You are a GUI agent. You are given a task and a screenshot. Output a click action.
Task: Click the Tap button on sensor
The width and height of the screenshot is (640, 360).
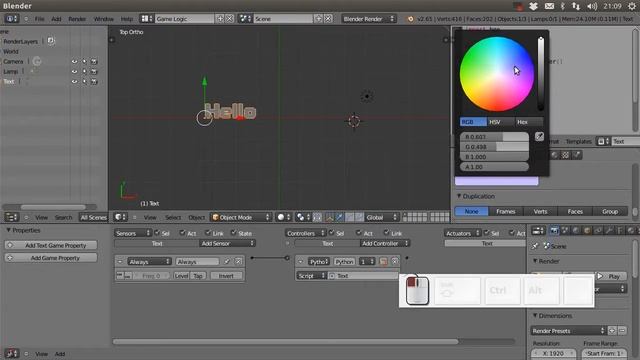click(x=198, y=276)
